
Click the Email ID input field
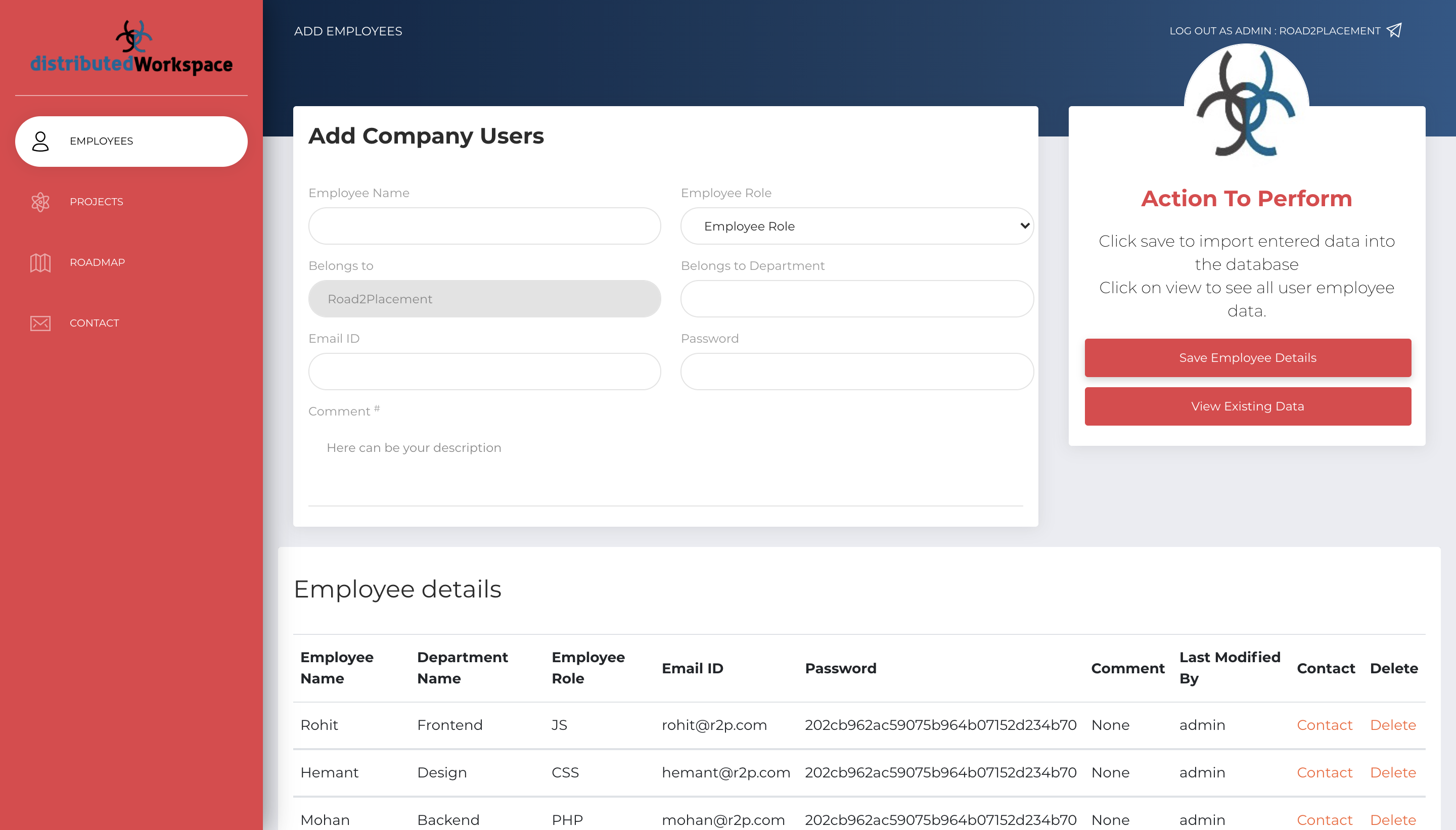pyautogui.click(x=484, y=372)
